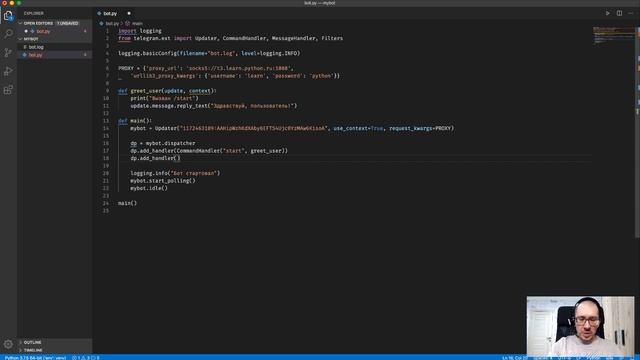640x360 pixels.
Task: Open the editor More Actions ellipsis
Action: click(x=631, y=13)
